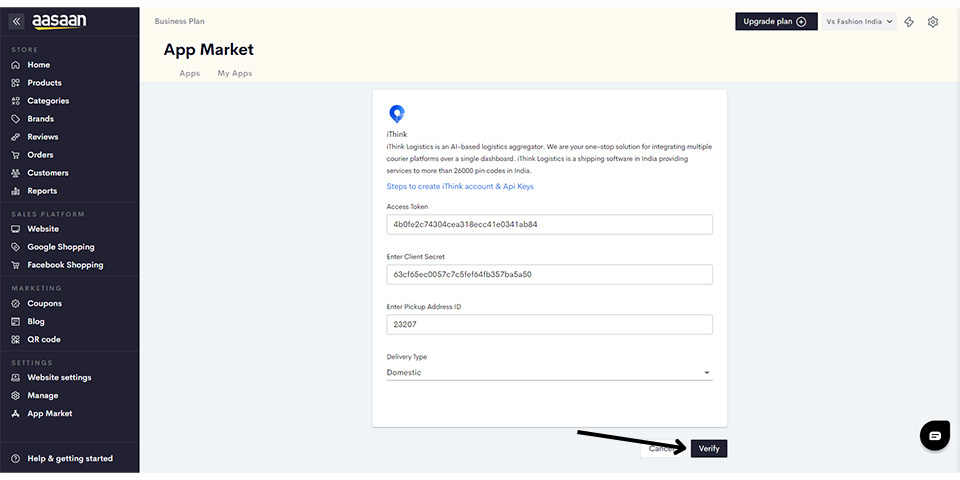Click the Reviews icon

click(16, 137)
